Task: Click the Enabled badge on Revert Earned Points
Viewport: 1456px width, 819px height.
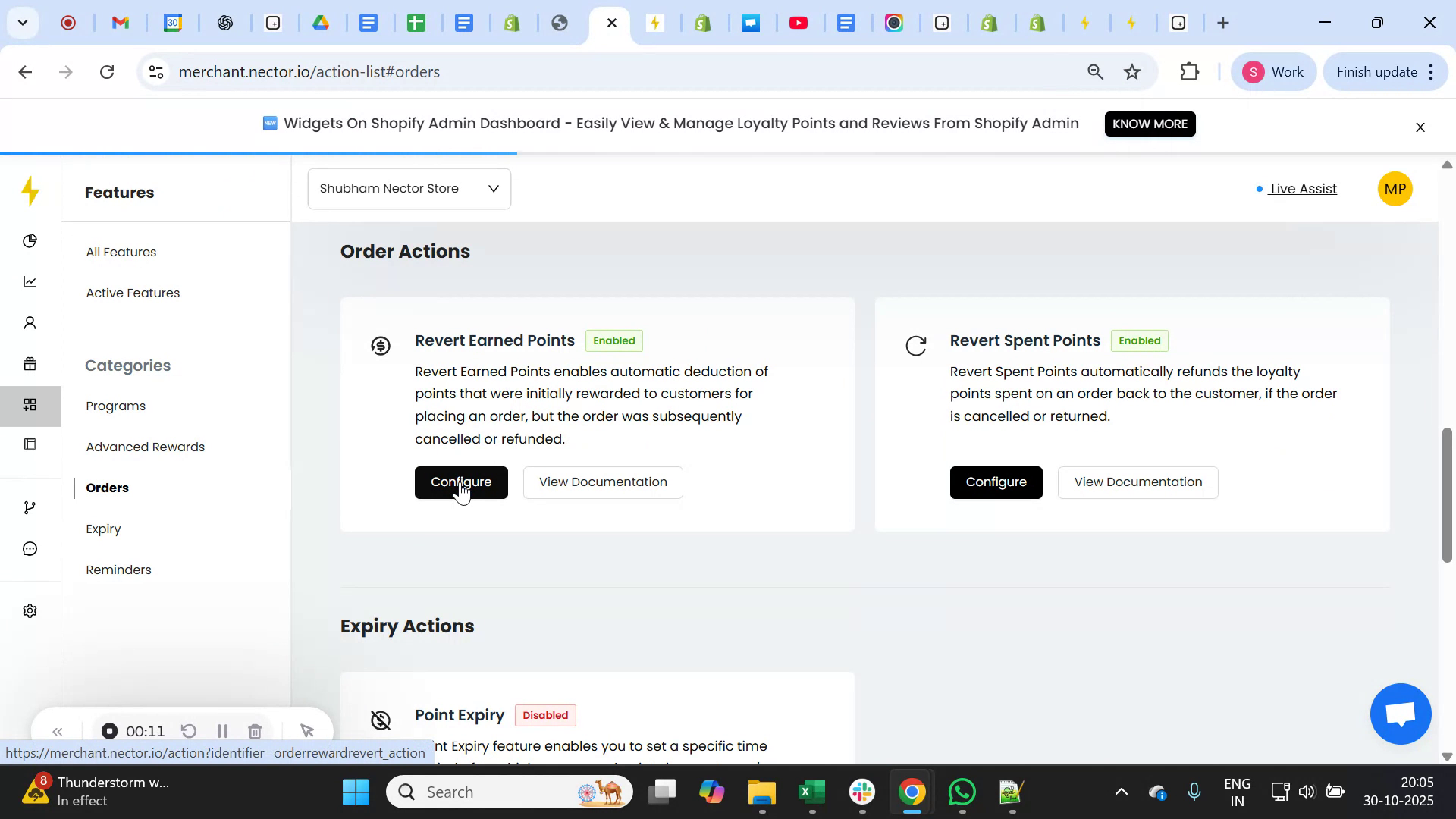Action: pyautogui.click(x=613, y=340)
